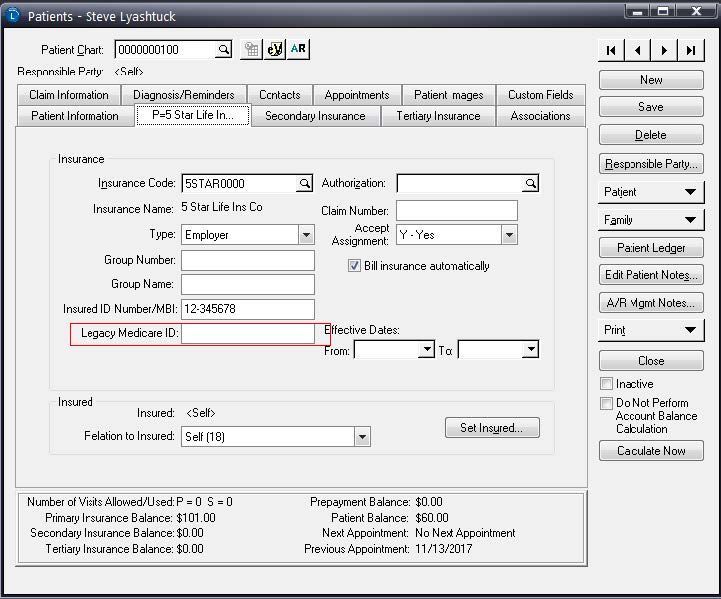
Task: Click the eV eligibility verification icon
Action: pos(274,50)
